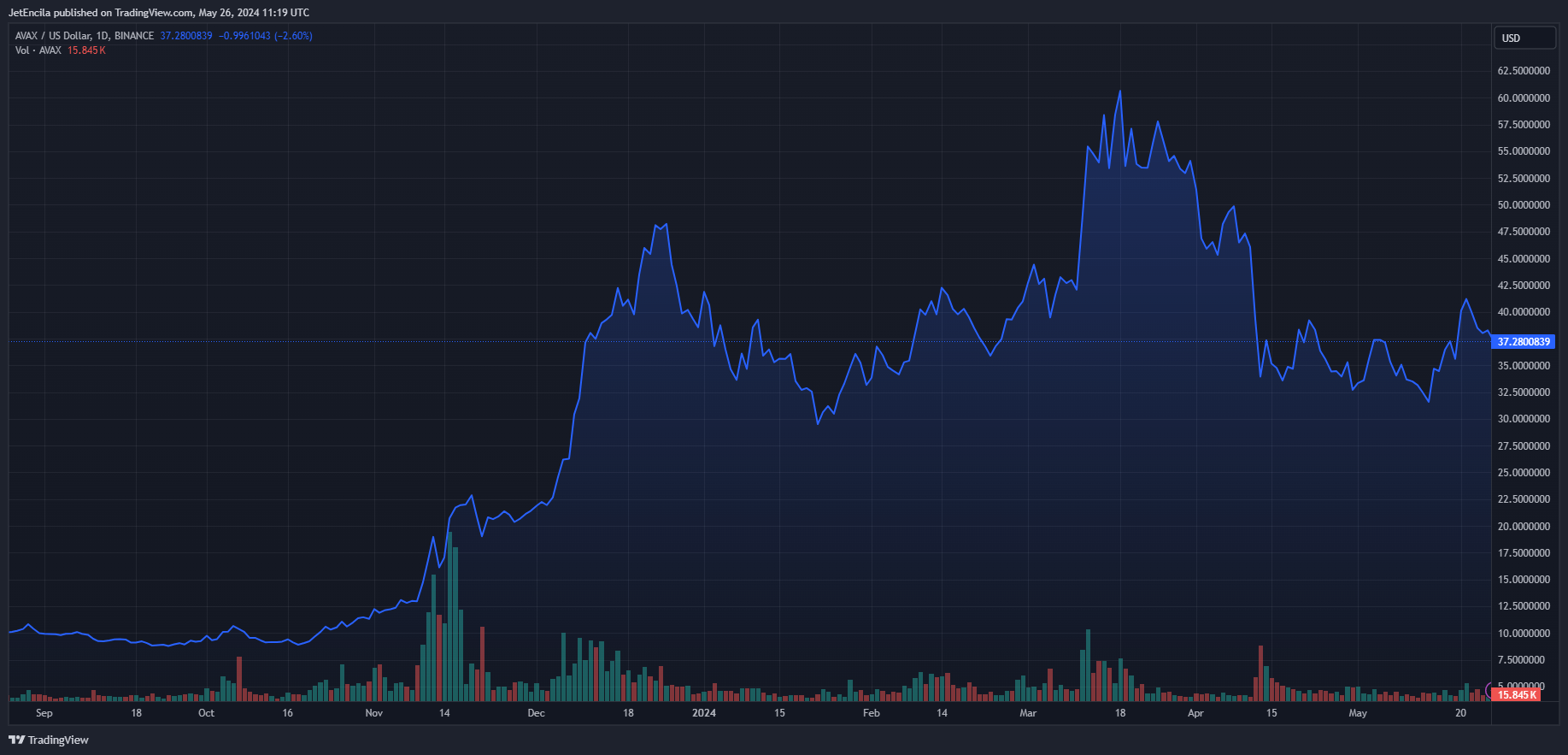Click the price line's highest peak near 60

click(x=1120, y=91)
